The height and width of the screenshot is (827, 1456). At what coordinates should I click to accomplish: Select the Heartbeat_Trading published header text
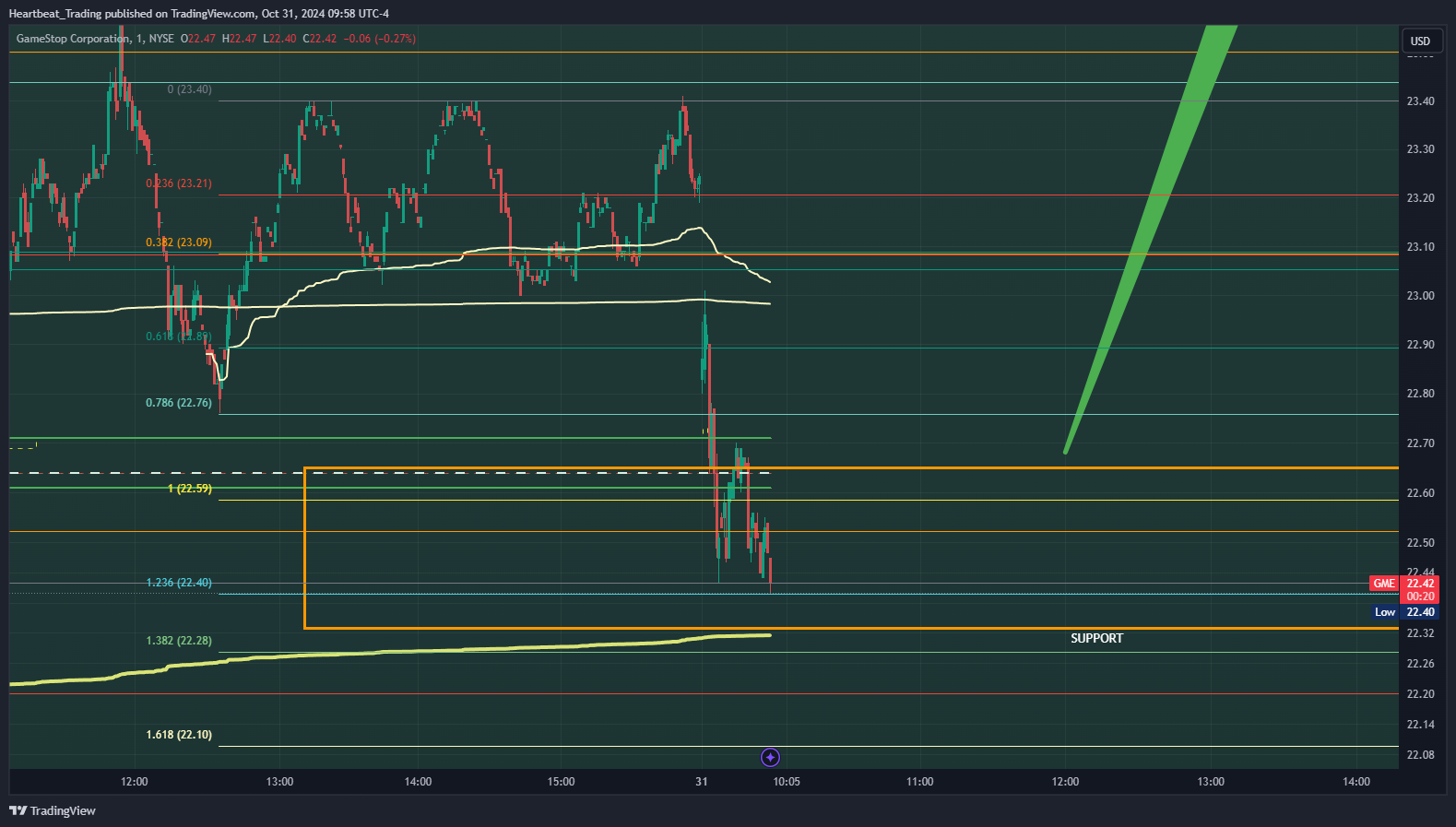pos(198,13)
